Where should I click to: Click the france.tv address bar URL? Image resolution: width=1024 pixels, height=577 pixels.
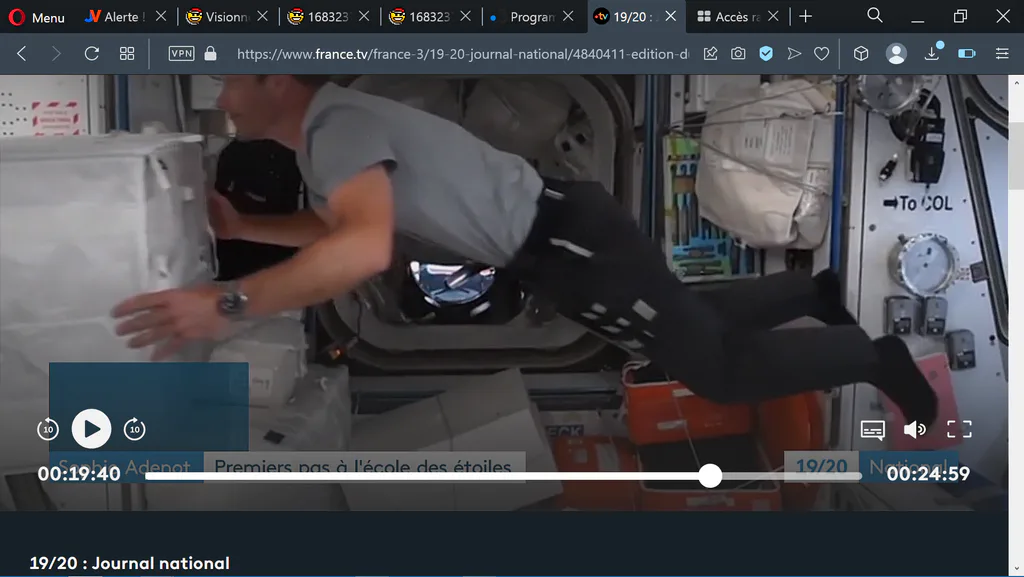[462, 54]
